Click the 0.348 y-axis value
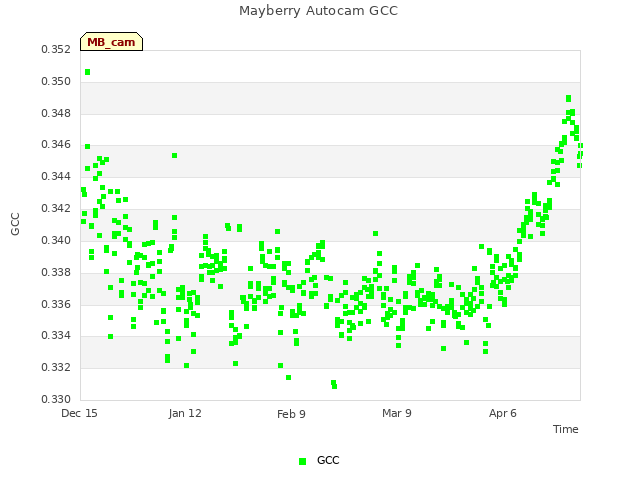The width and height of the screenshot is (640, 480). point(56,113)
